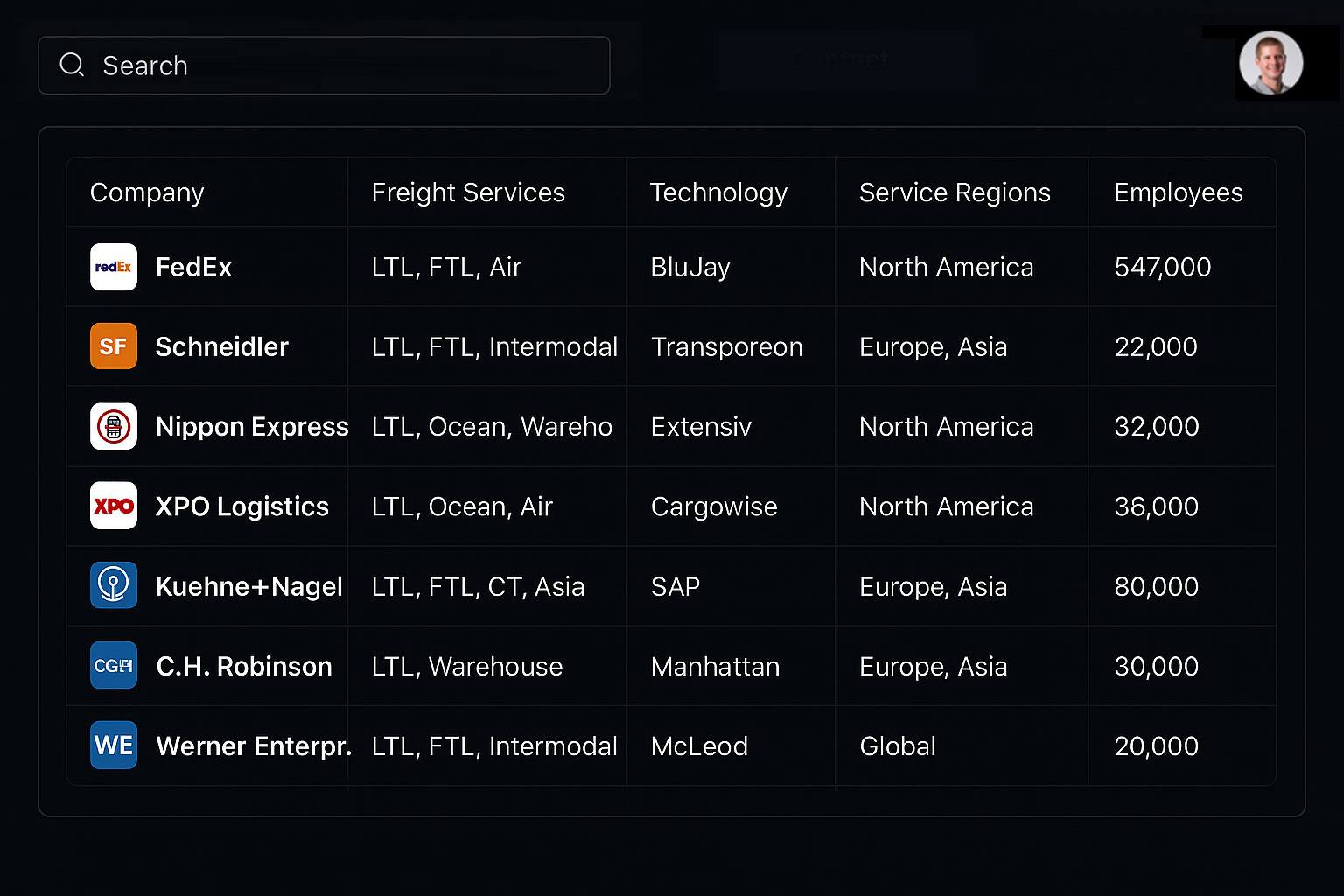Click the C.H. Robinson logo icon

coord(114,665)
